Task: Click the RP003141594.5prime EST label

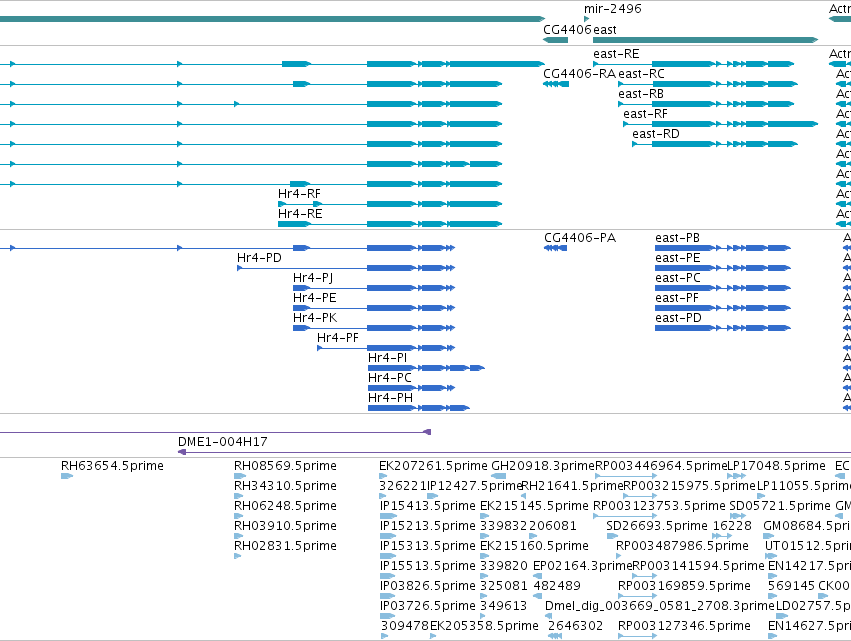Action: pos(698,566)
